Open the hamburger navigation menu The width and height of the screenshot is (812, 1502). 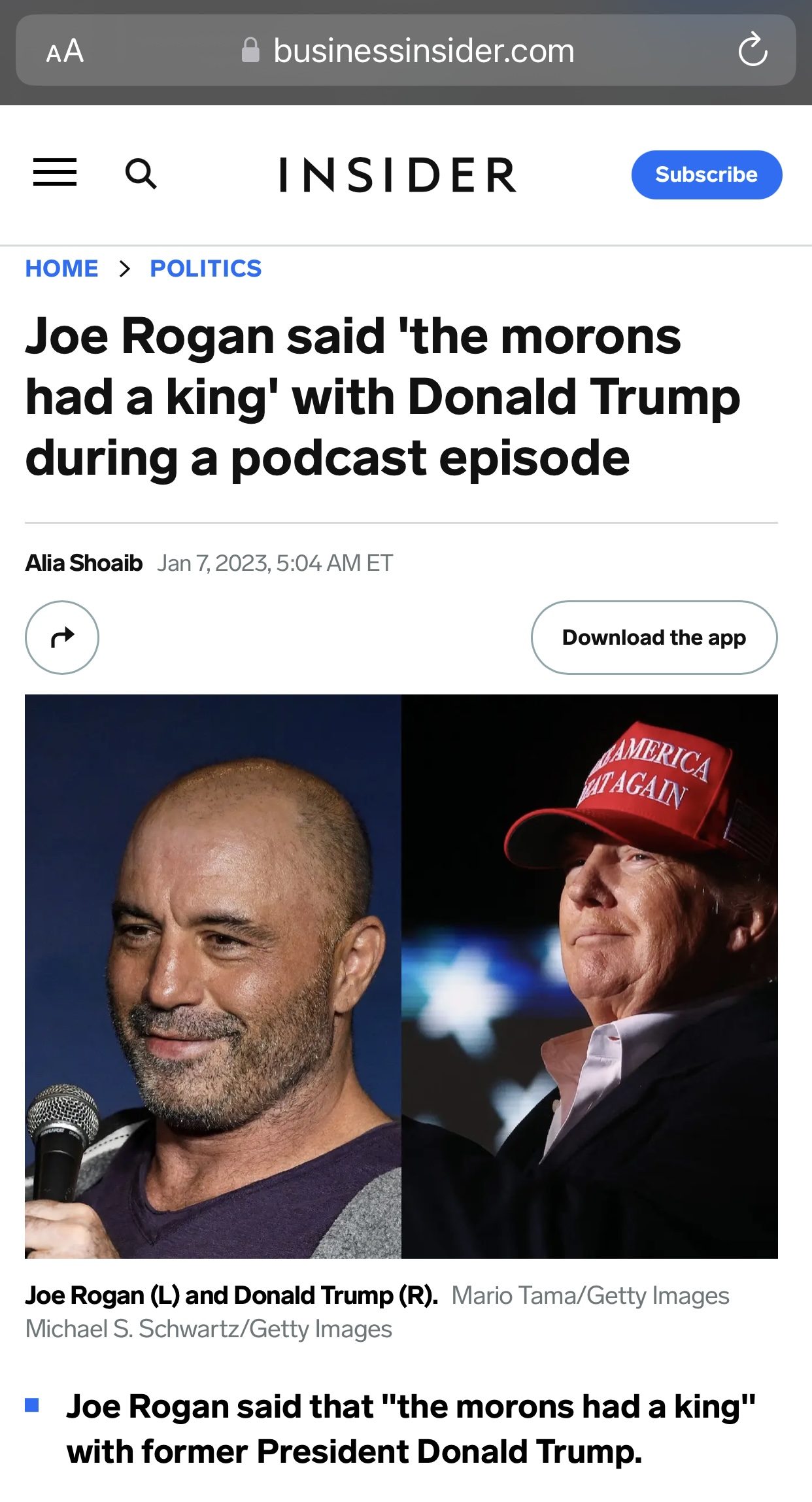click(55, 173)
